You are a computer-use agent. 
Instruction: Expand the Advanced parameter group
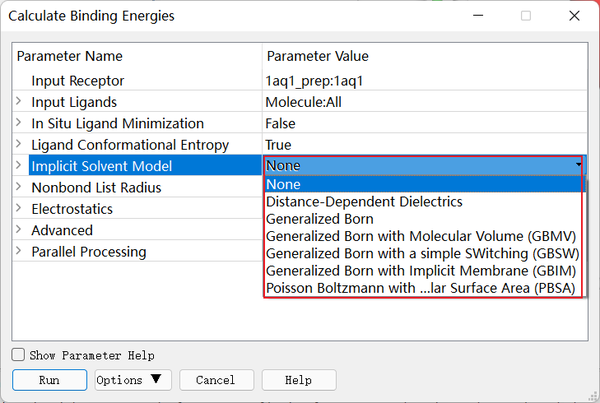[19, 230]
